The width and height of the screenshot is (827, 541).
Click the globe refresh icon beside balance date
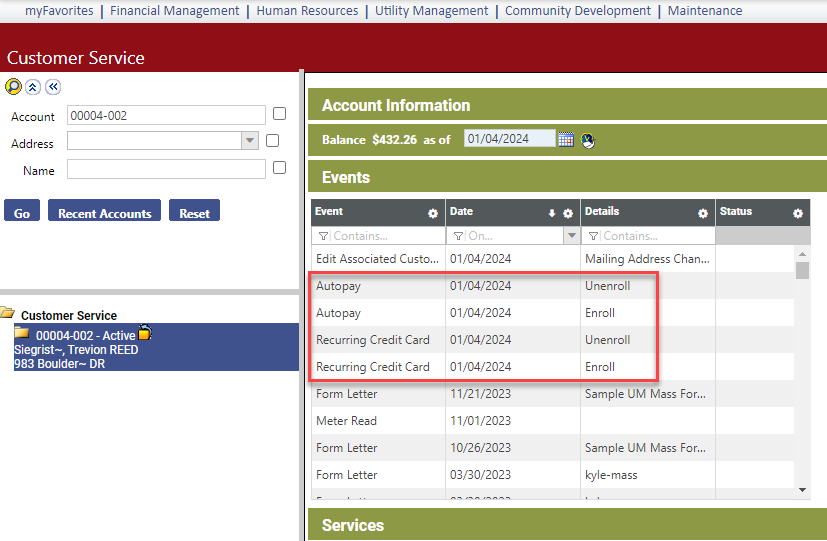(x=588, y=140)
